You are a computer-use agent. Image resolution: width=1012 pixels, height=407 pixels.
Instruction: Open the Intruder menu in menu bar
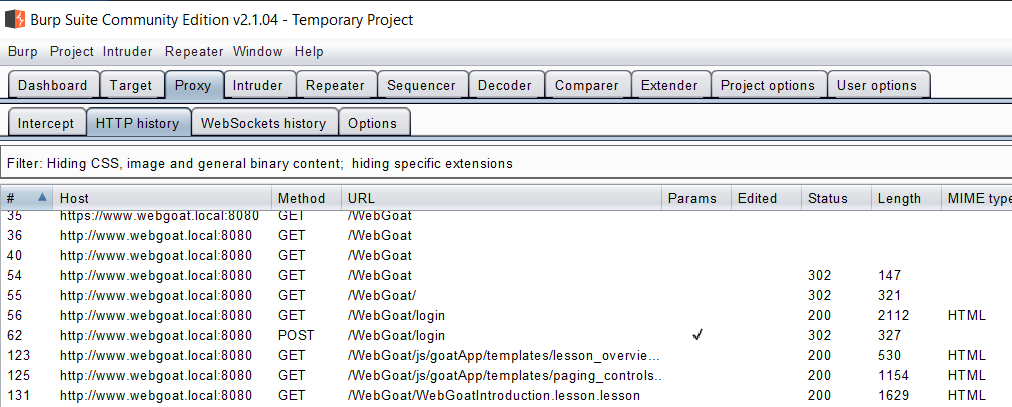pos(128,52)
